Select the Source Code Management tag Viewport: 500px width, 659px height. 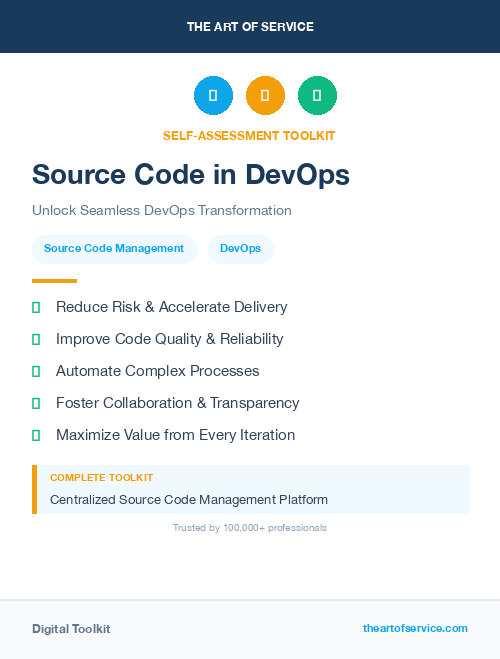114,249
